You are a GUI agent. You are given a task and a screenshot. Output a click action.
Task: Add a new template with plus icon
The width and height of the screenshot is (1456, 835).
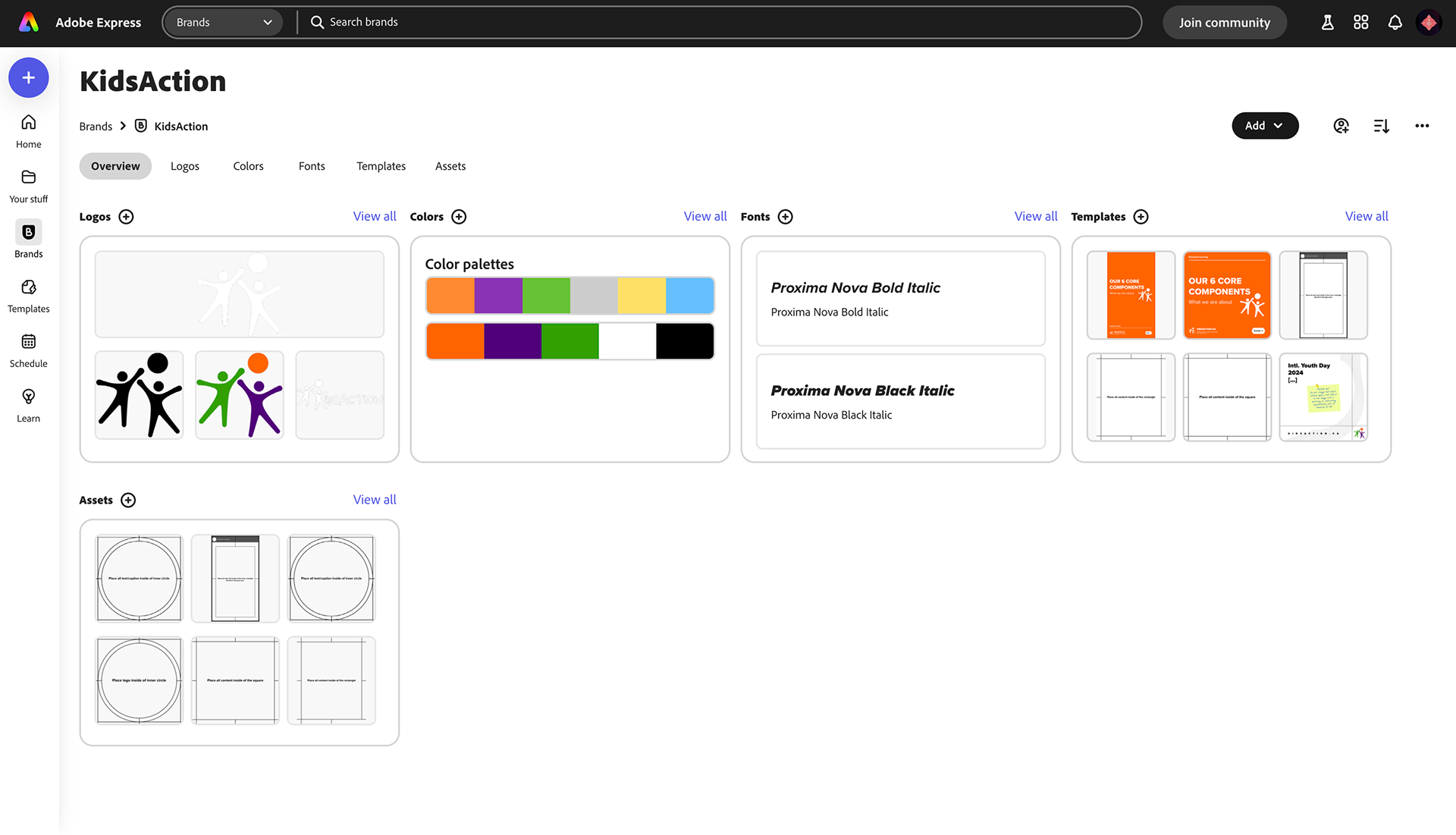click(1141, 217)
